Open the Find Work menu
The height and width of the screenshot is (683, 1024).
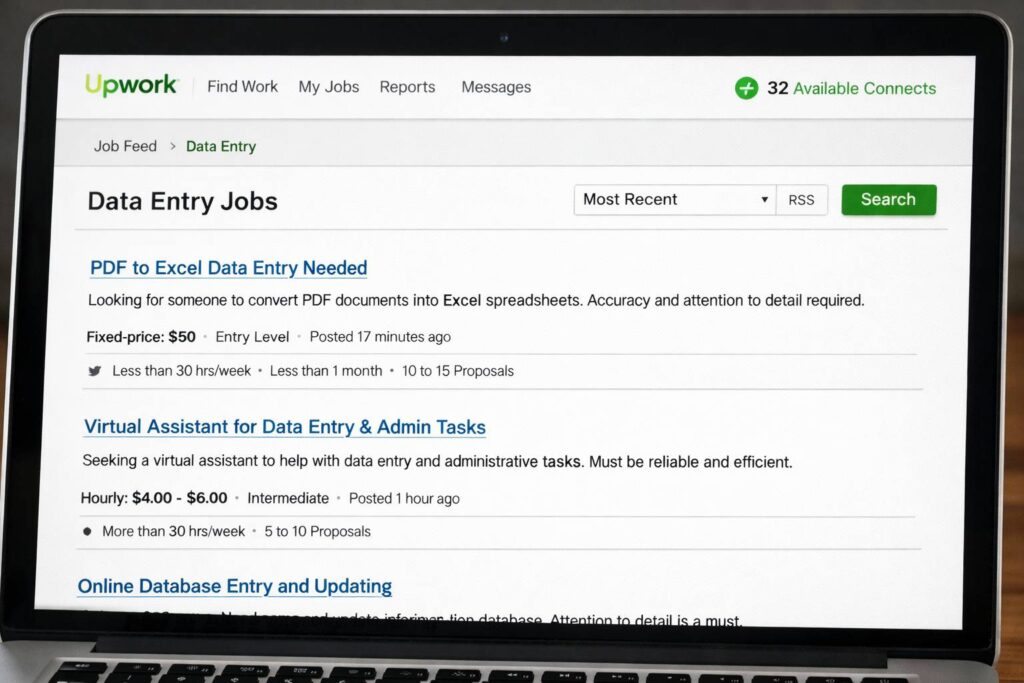point(242,87)
